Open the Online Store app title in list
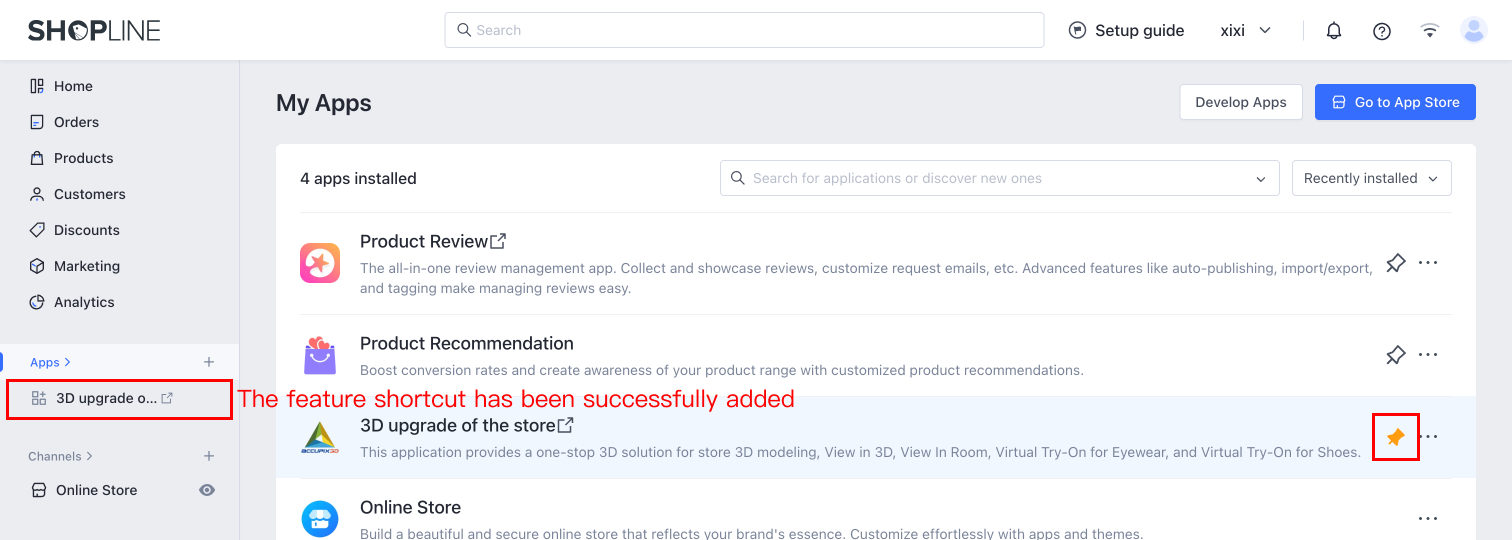 410,507
